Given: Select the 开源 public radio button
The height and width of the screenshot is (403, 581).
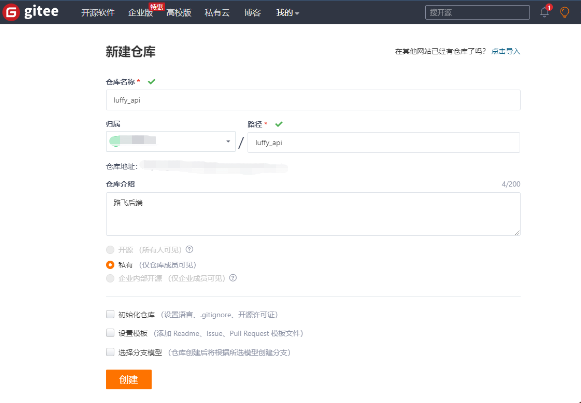Looking at the screenshot, I should pyautogui.click(x=110, y=250).
